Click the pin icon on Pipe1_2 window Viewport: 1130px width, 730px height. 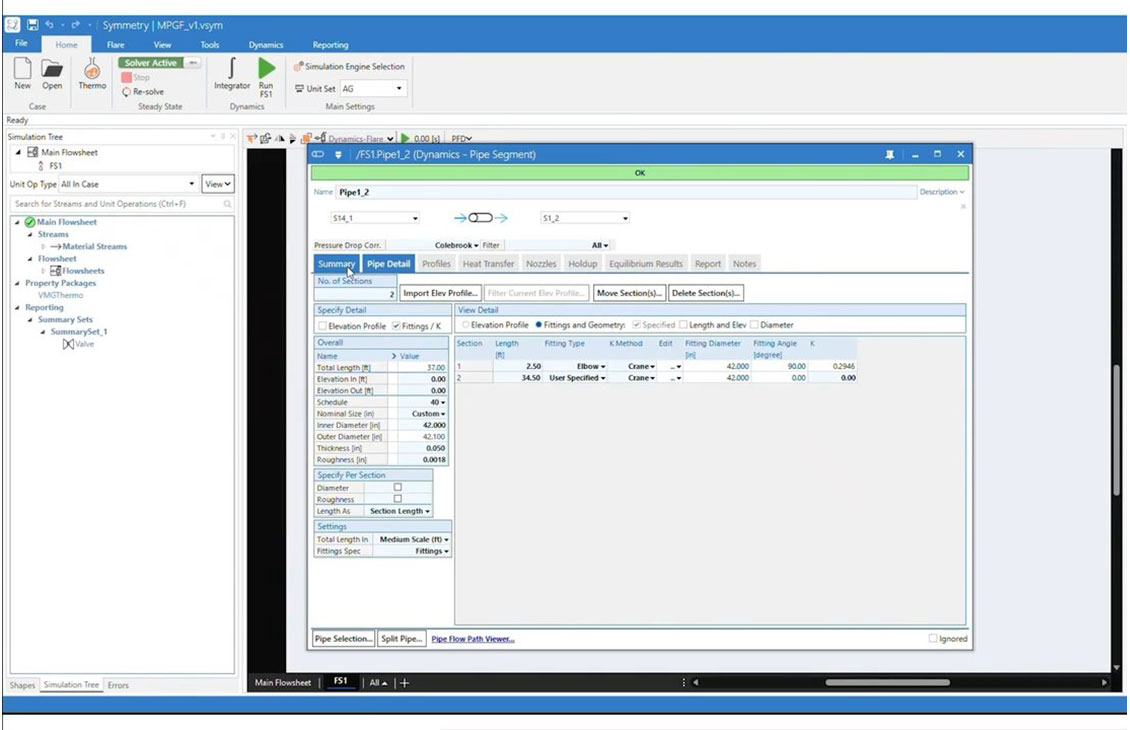(889, 154)
